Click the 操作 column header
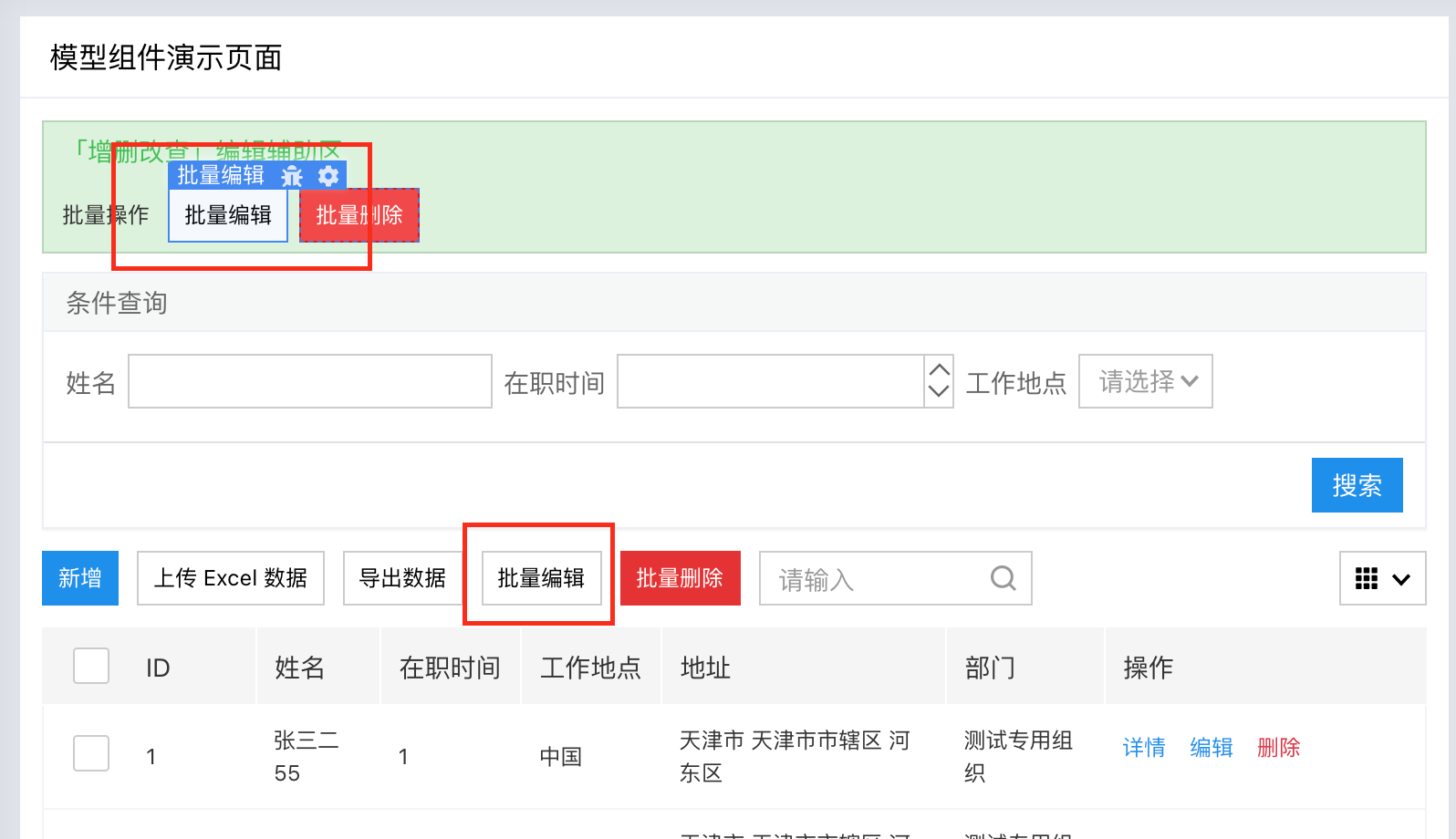The width and height of the screenshot is (1456, 839). pos(1148,668)
